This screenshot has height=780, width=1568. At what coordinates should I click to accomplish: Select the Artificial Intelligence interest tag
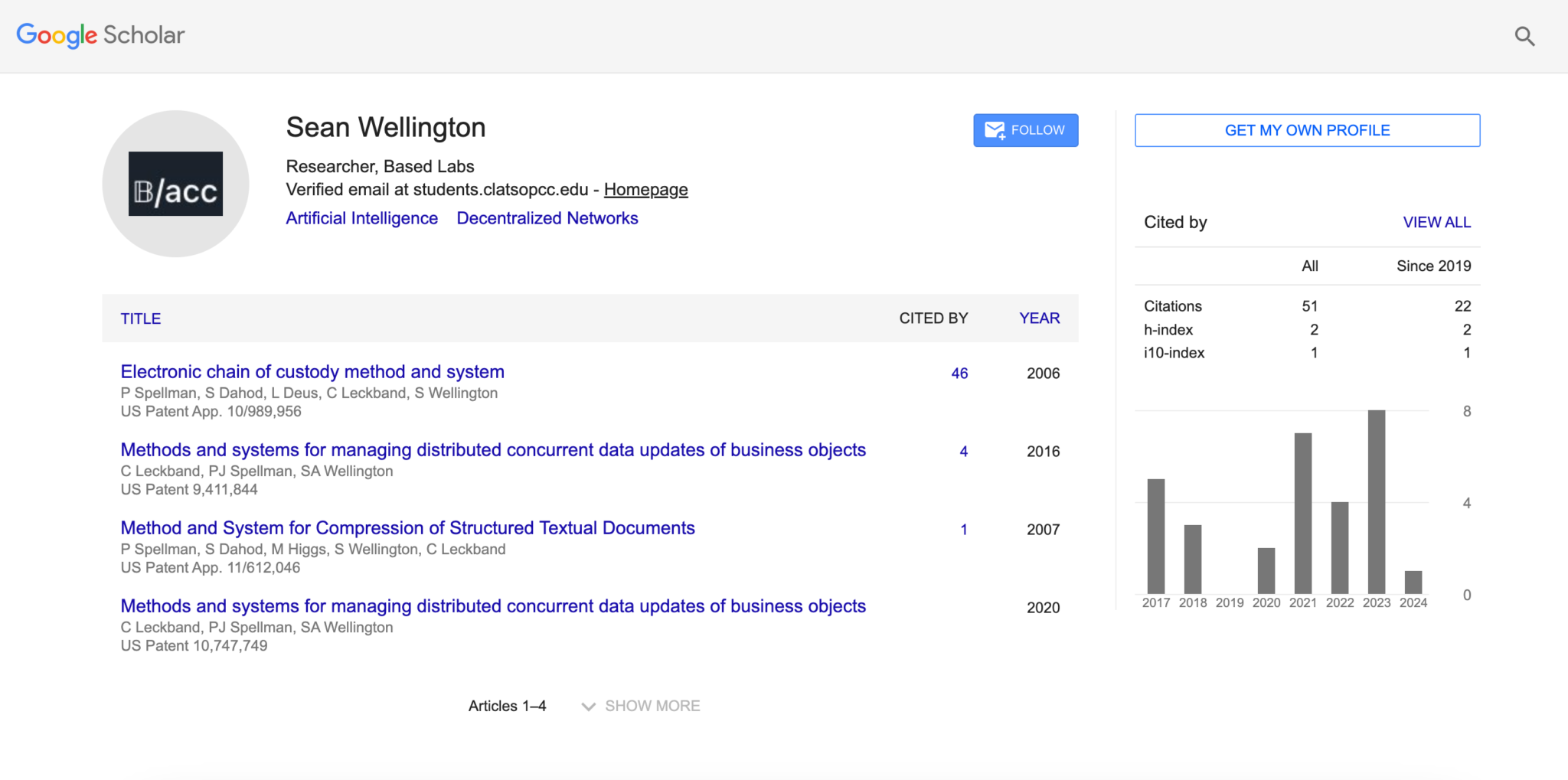click(361, 218)
